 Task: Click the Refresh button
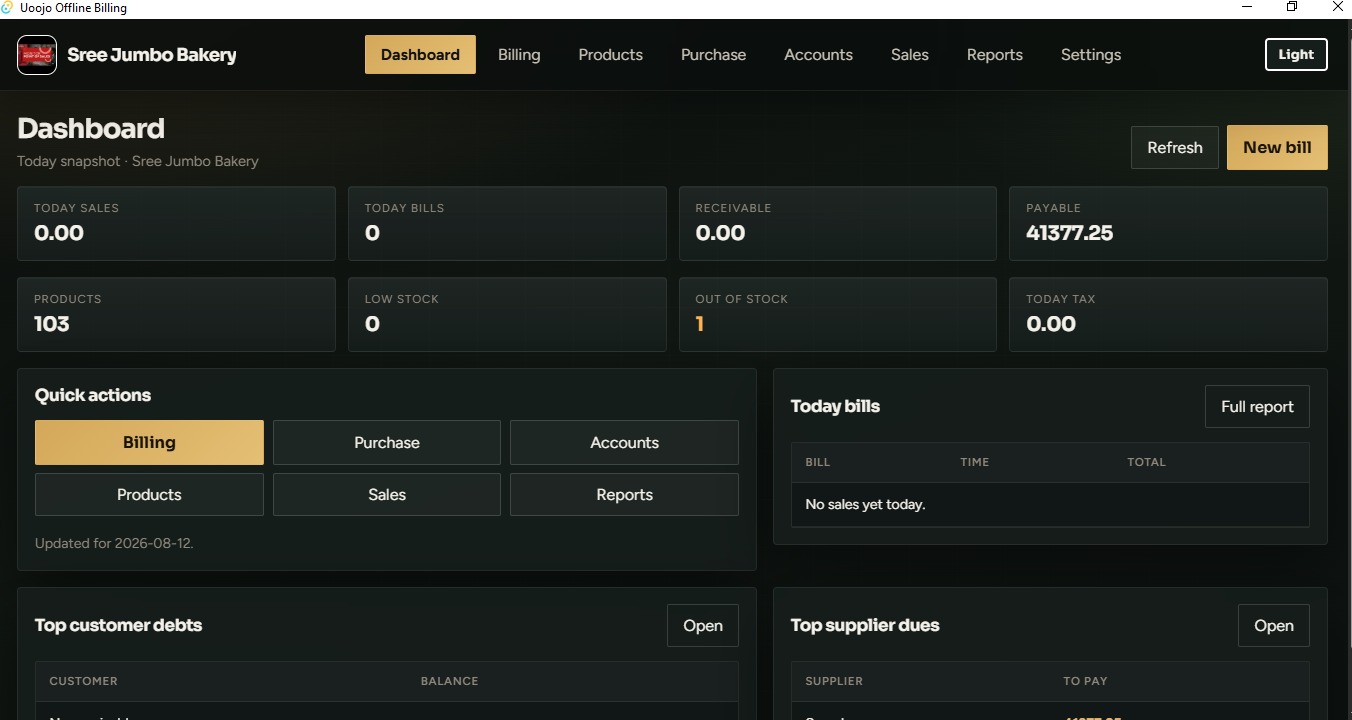click(1174, 147)
